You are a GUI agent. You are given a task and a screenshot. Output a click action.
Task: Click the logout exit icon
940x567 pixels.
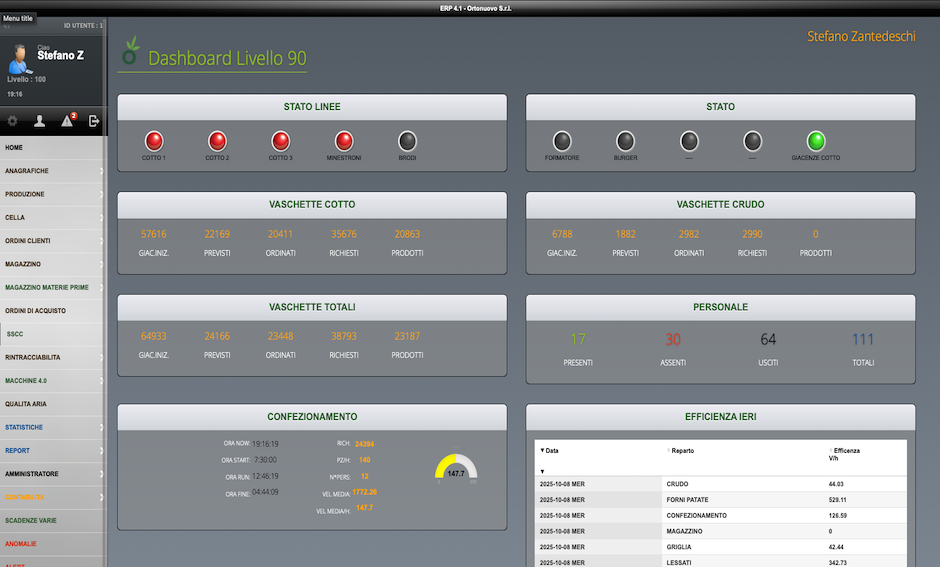(94, 121)
